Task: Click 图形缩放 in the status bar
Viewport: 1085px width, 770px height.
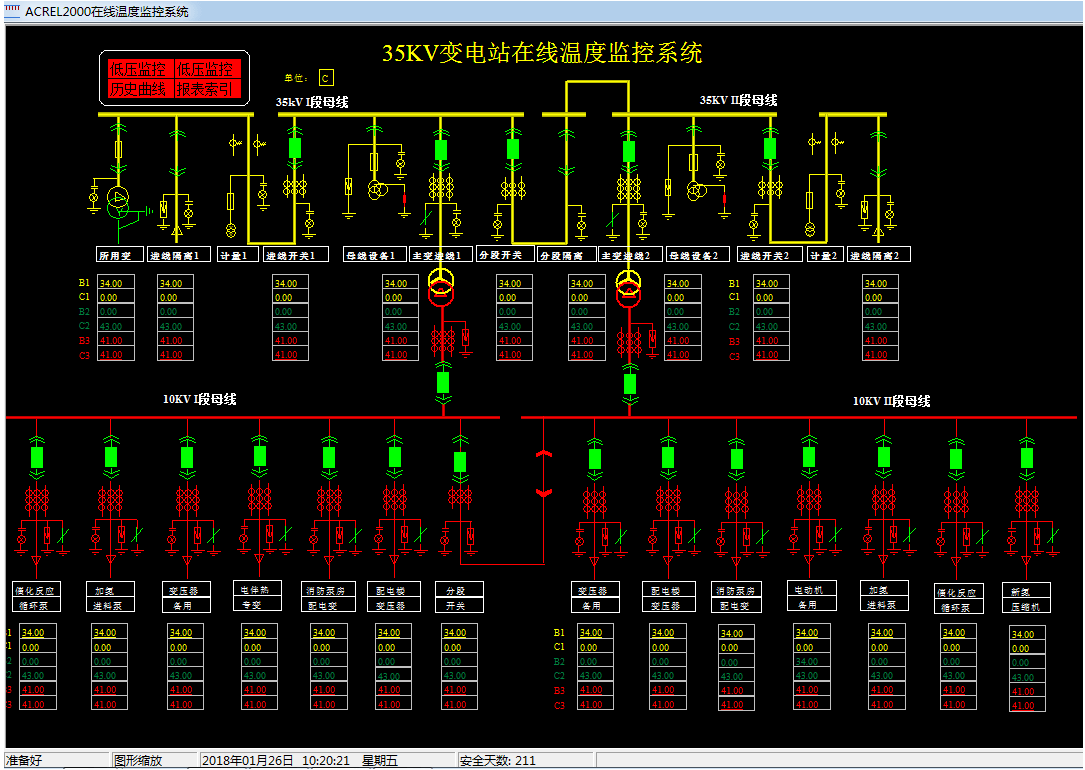Action: [x=138, y=760]
